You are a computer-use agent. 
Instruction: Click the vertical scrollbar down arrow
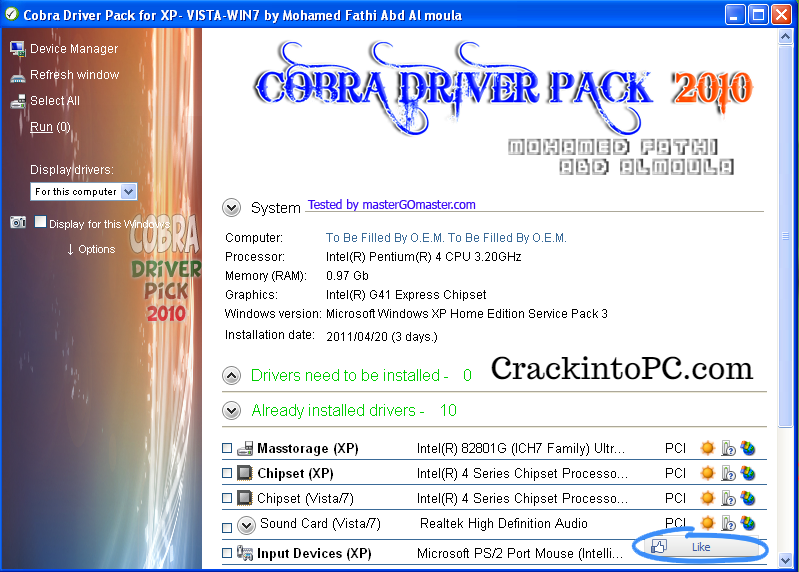click(x=785, y=561)
